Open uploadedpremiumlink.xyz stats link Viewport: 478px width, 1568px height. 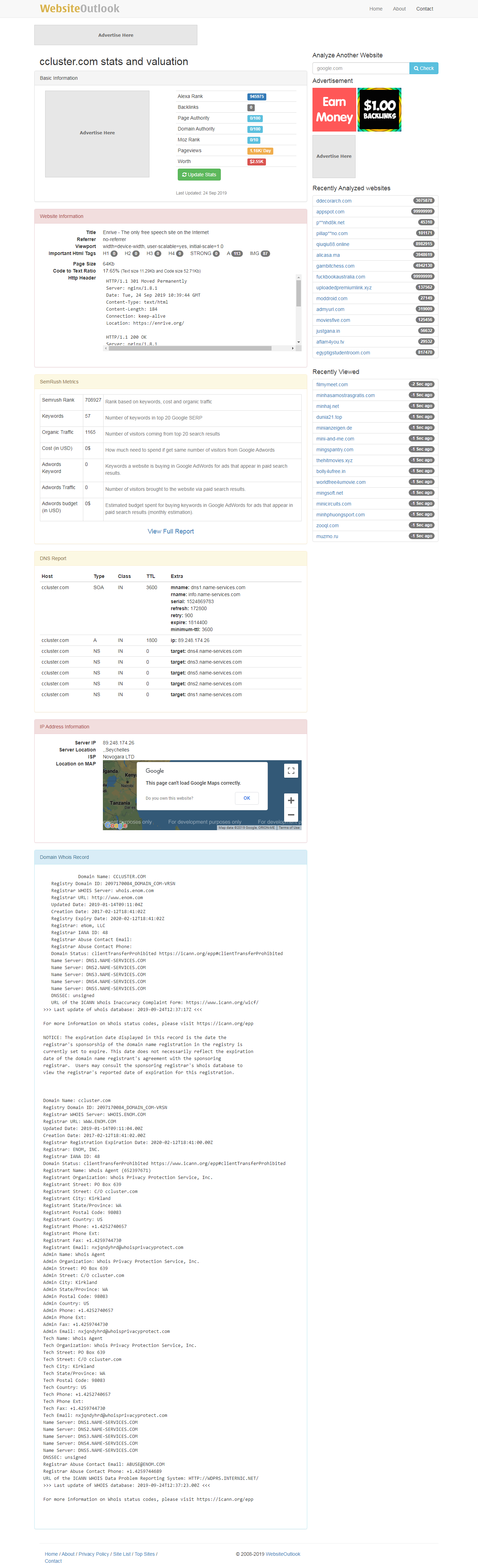343,288
